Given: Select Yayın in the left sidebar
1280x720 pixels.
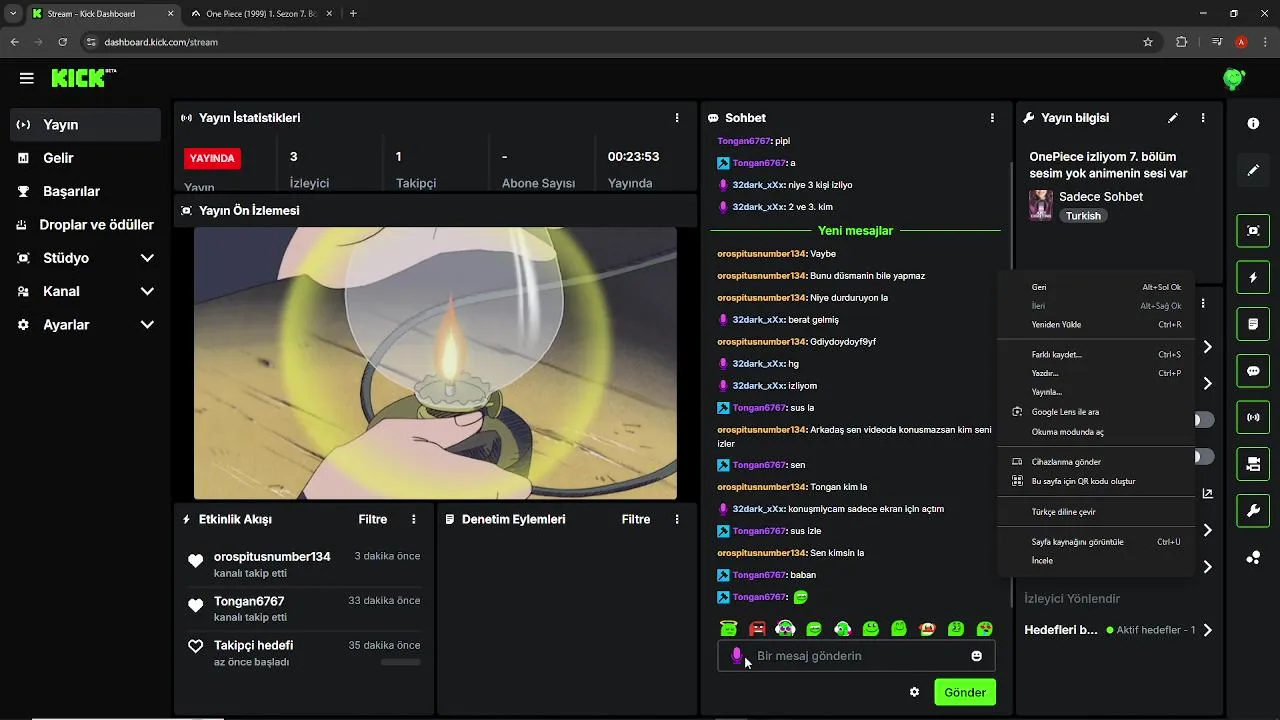Looking at the screenshot, I should coord(85,125).
